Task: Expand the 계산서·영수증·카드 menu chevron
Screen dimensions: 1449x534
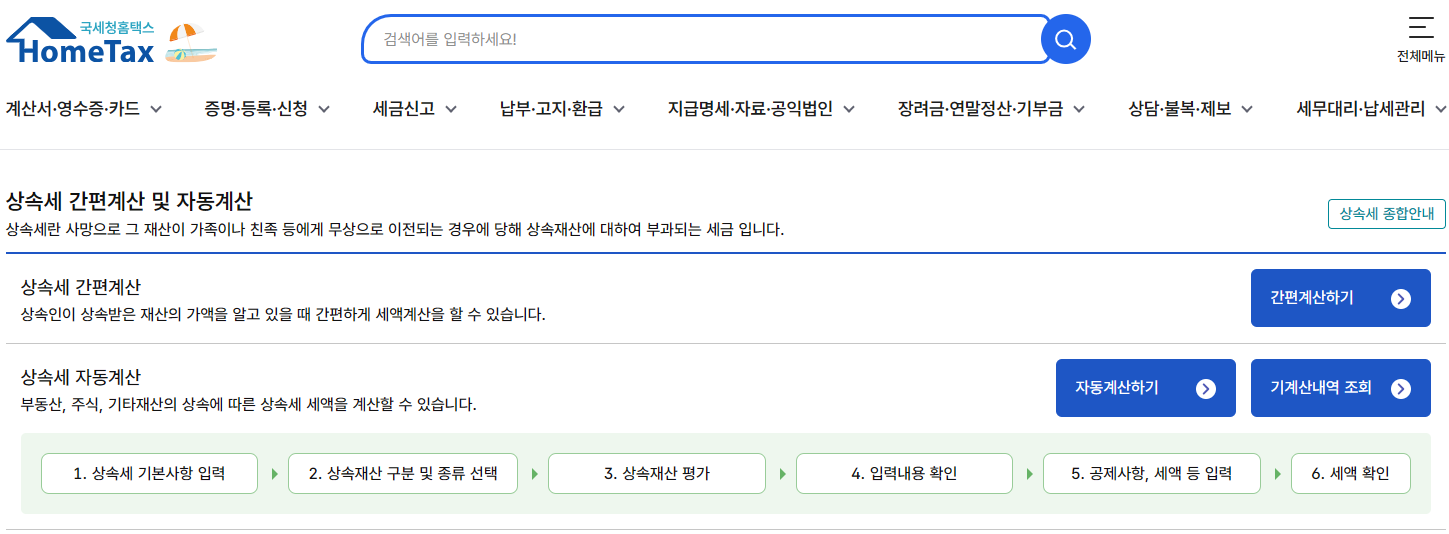Action: pos(156,109)
